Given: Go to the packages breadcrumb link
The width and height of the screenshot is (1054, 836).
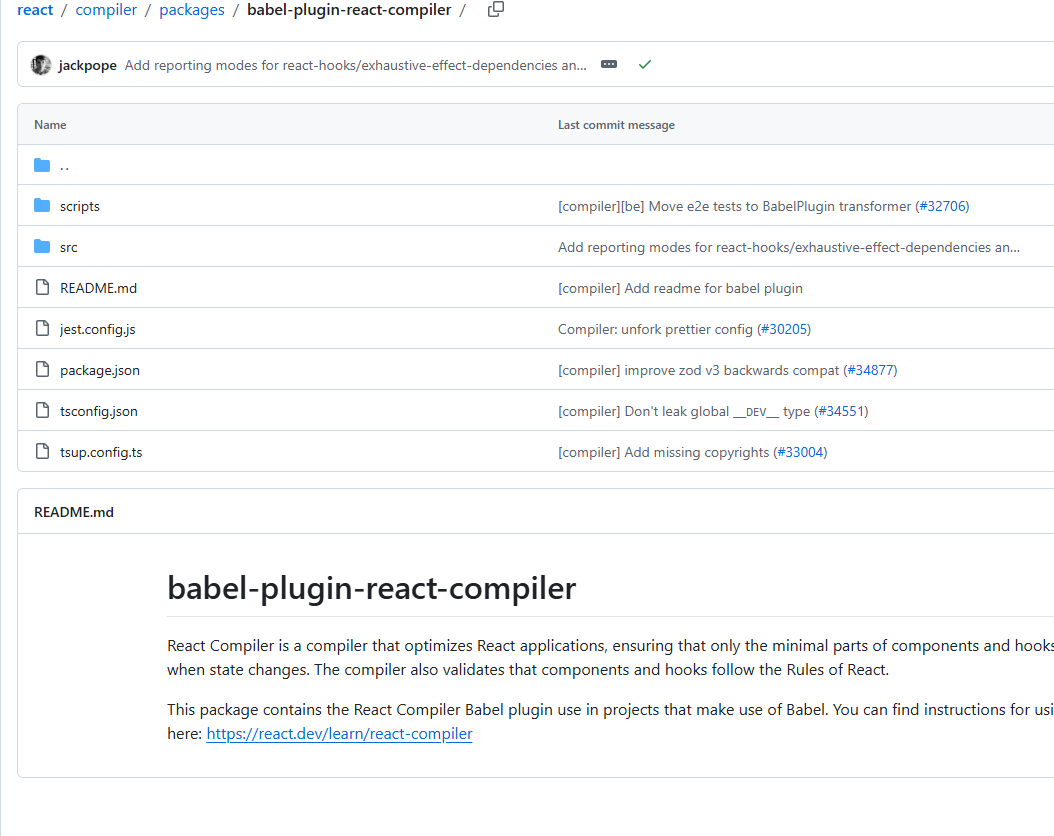Looking at the screenshot, I should (x=192, y=10).
